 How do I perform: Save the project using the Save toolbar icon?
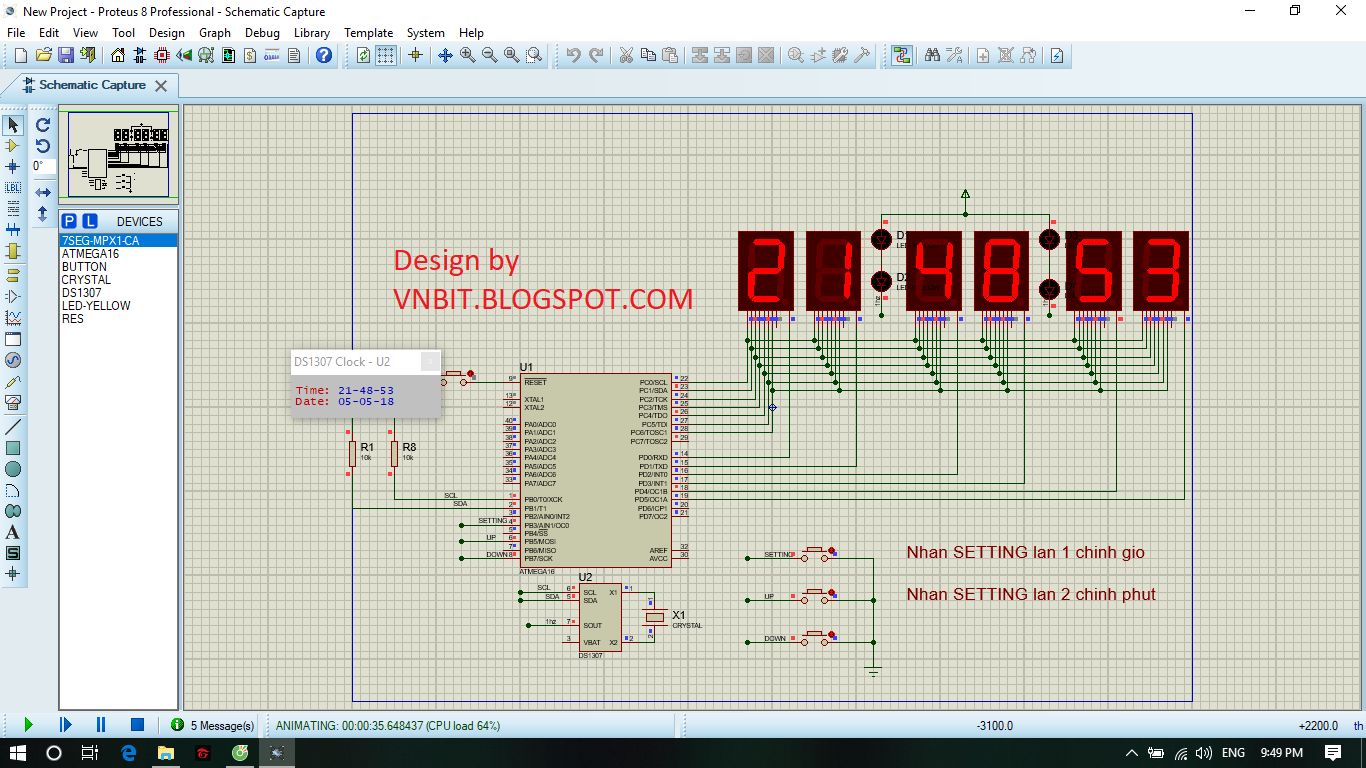pyautogui.click(x=66, y=55)
